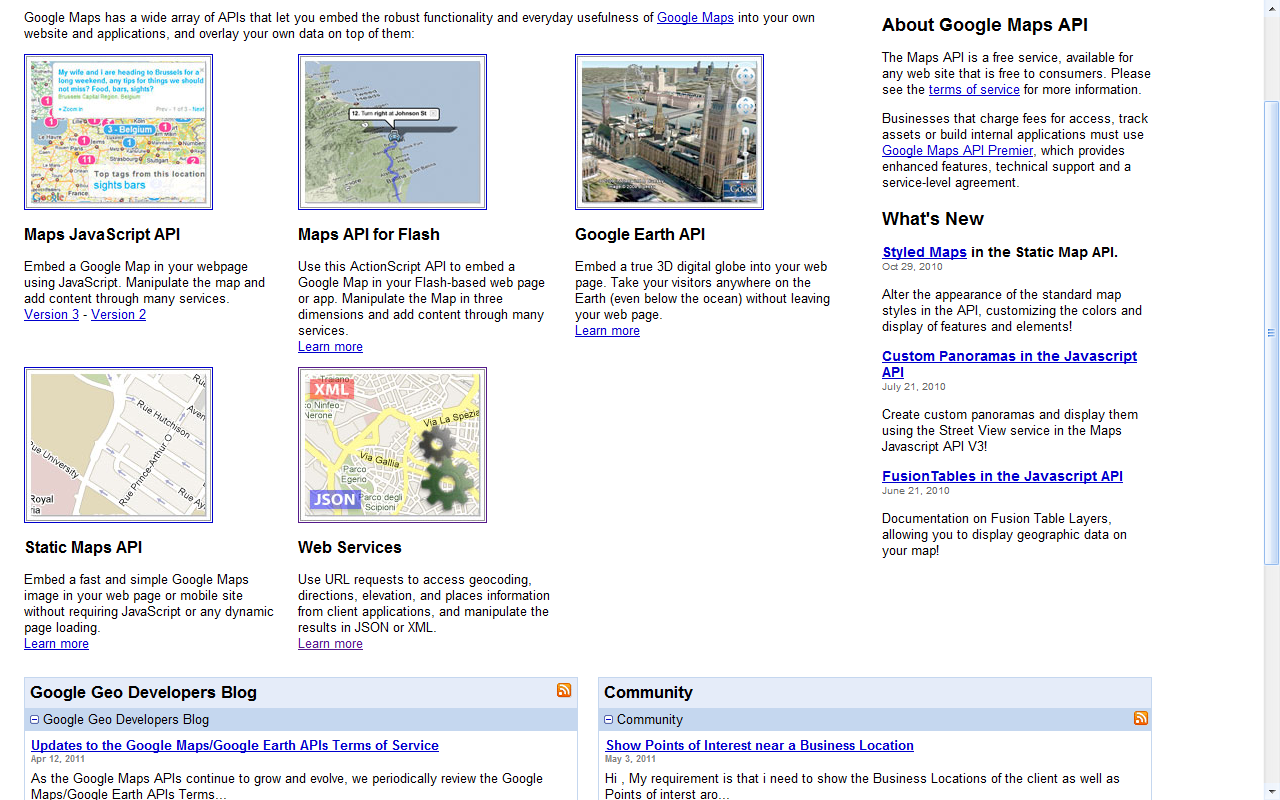This screenshot has height=800, width=1280.
Task: Click the Google Earth API preview thumbnail
Action: [x=669, y=131]
